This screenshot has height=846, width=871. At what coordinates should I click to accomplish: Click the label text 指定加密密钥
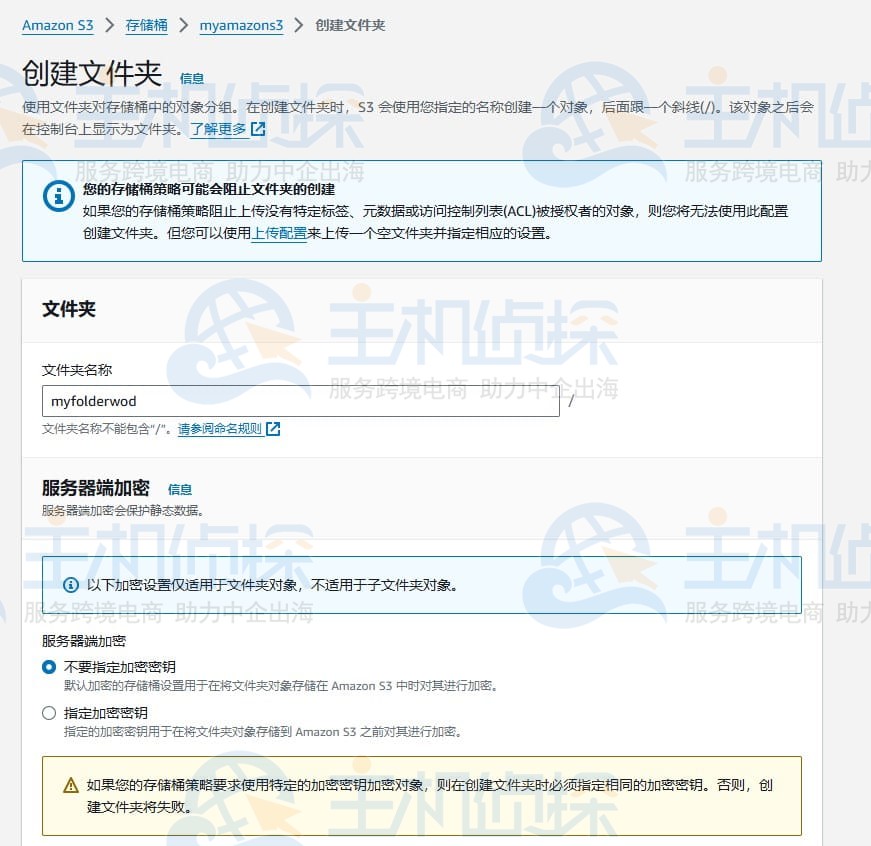[x=108, y=712]
